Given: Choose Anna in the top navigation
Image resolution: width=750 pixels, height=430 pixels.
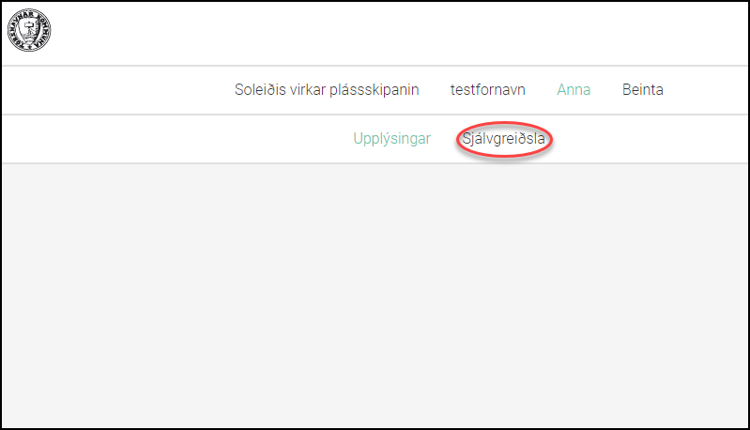Looking at the screenshot, I should pyautogui.click(x=573, y=90).
